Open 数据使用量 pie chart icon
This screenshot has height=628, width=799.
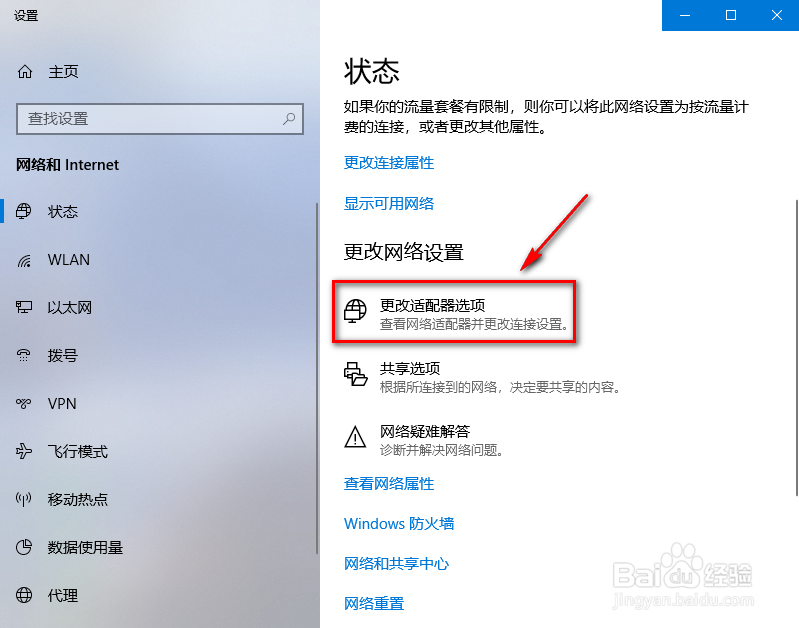[x=24, y=547]
